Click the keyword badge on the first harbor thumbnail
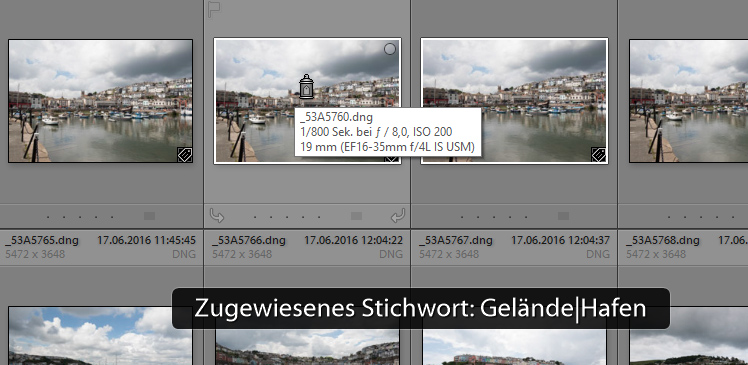748x365 pixels. [185, 155]
